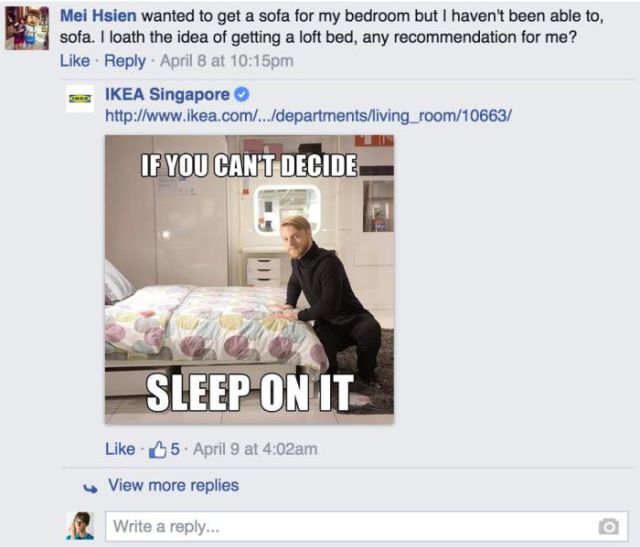Click your own avatar beside reply box
The height and width of the screenshot is (547, 640).
pos(80,526)
